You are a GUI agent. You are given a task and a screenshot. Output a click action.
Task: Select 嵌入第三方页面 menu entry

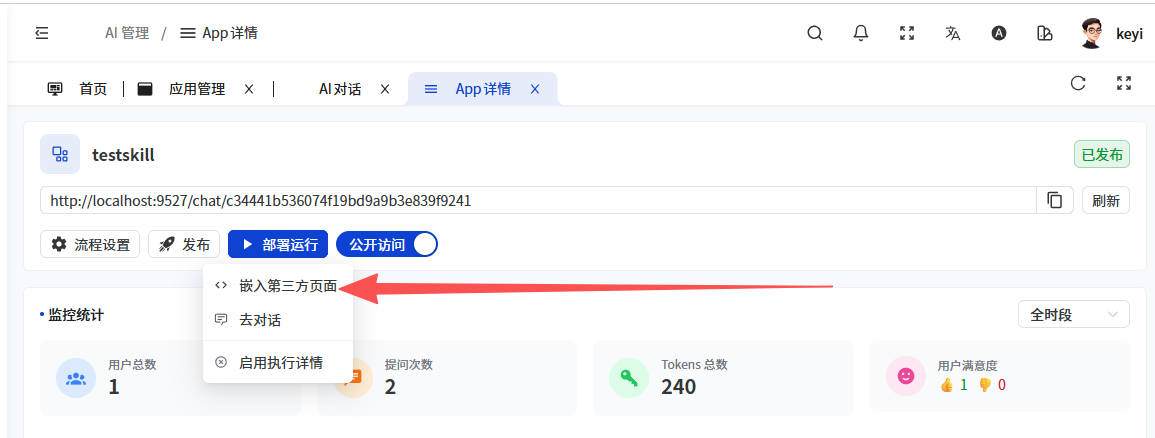pyautogui.click(x=286, y=286)
